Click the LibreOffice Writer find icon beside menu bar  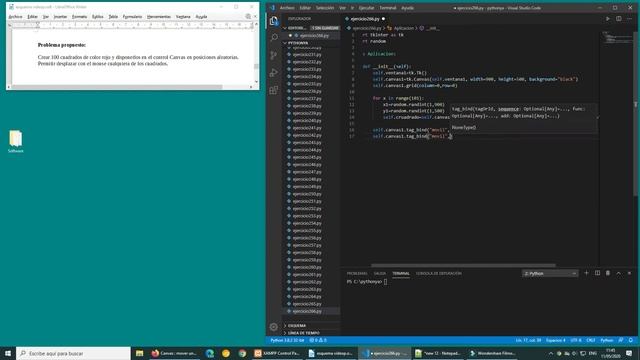(x=248, y=16)
